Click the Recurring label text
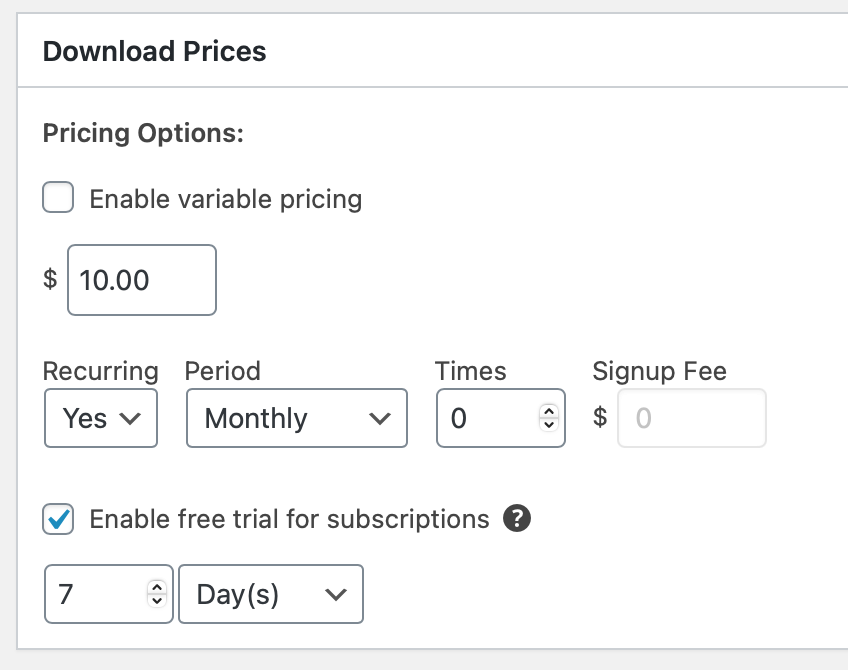 pyautogui.click(x=101, y=372)
